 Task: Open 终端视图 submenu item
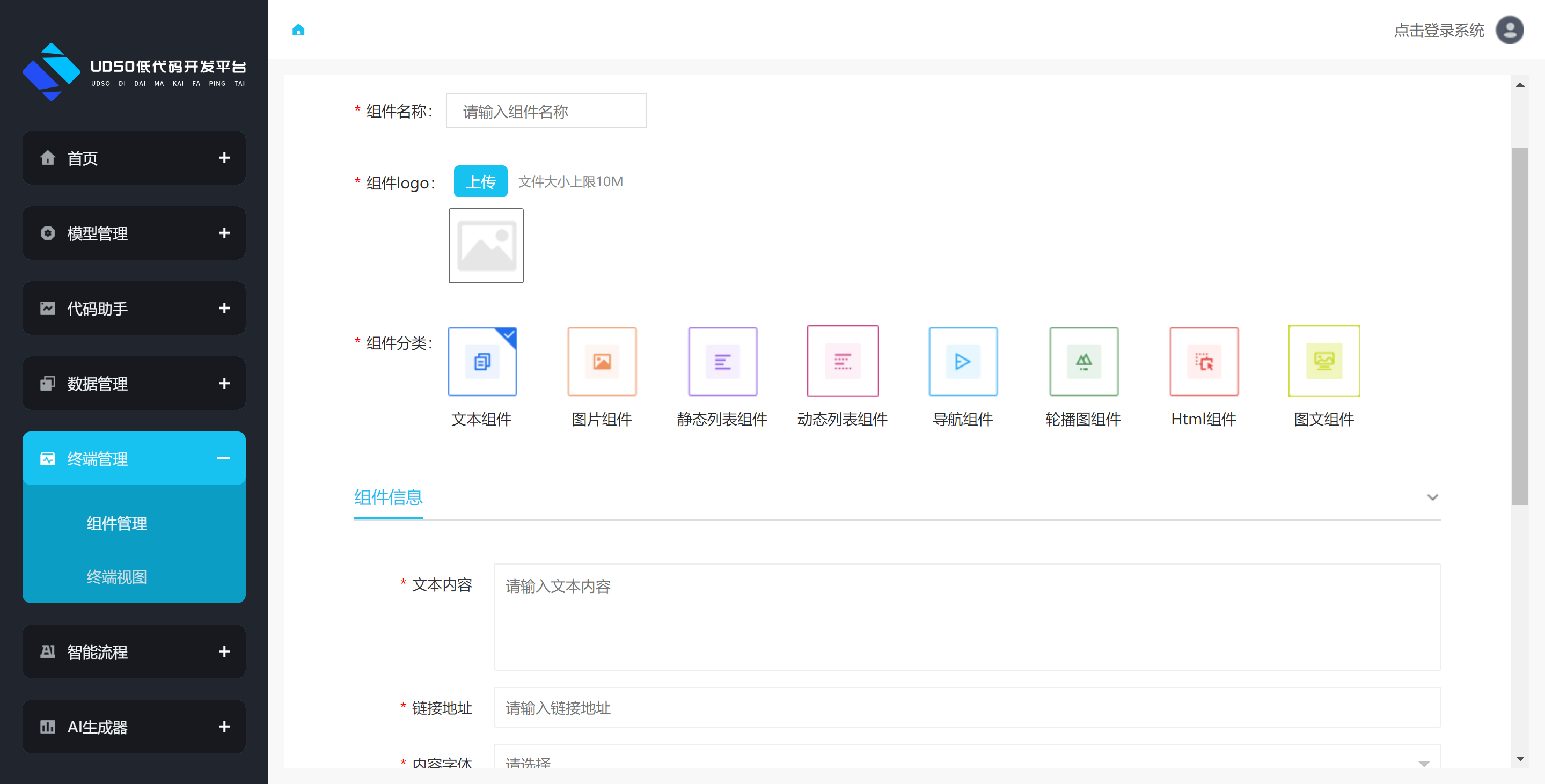(x=116, y=576)
